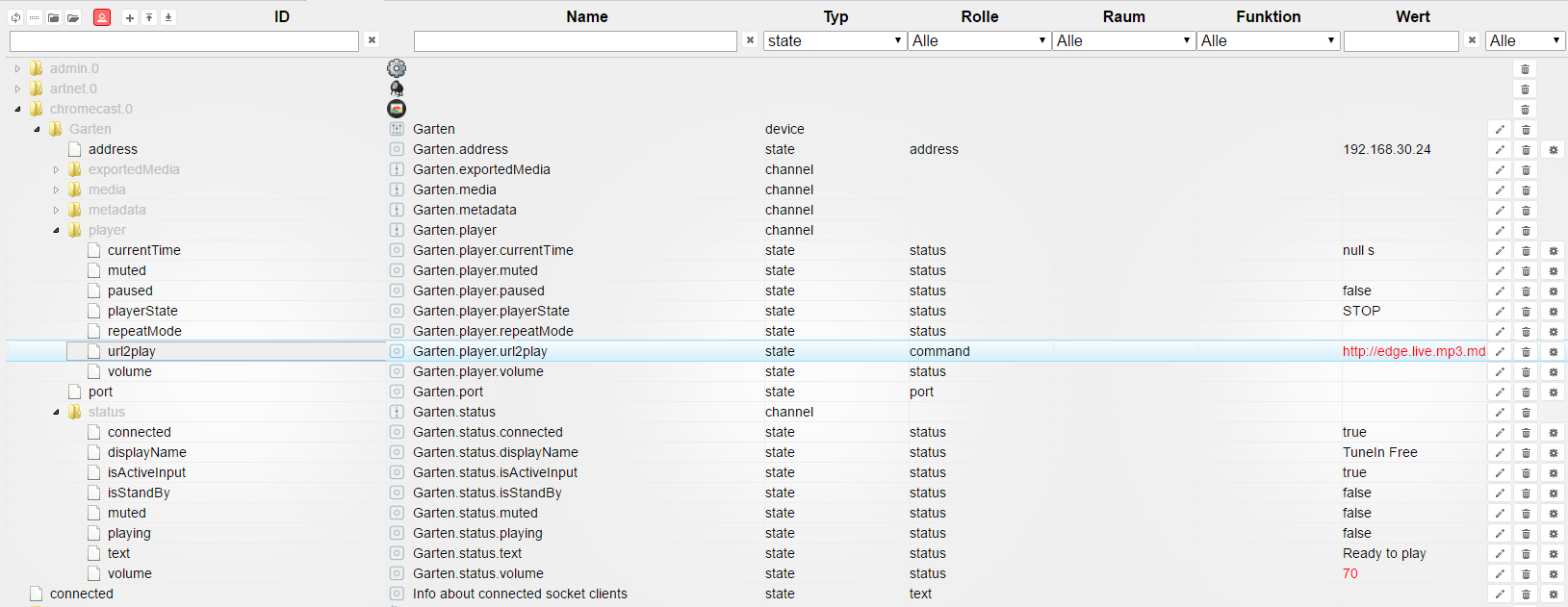Edit the Garten device object
This screenshot has width=1568, height=607.
1500,130
